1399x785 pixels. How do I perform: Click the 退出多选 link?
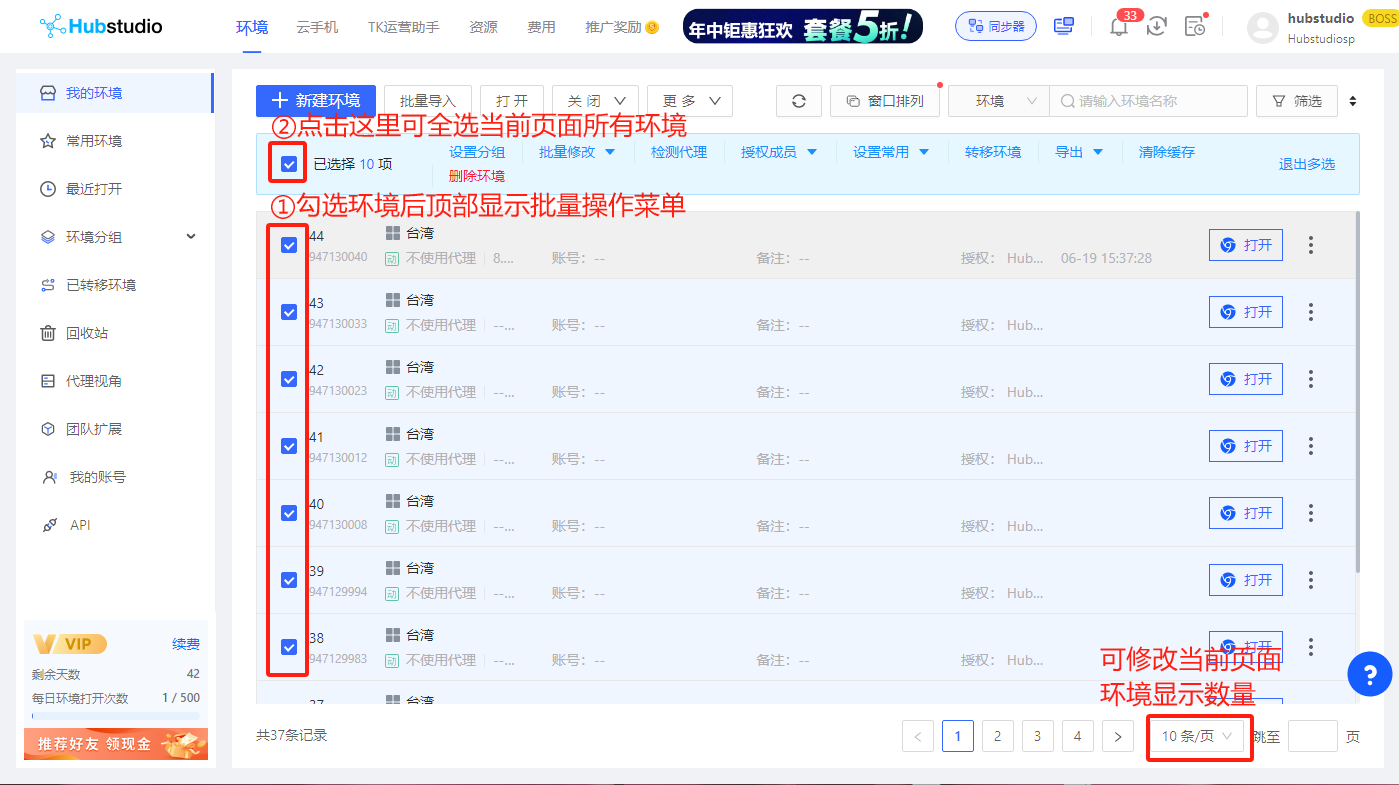click(1307, 164)
